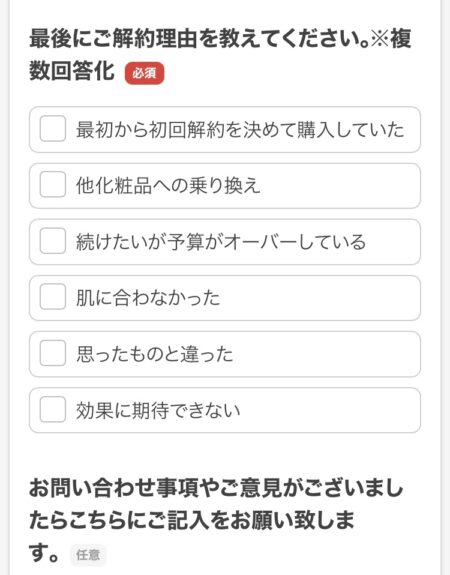Click the 思ったものと違った label text
450x575 pixels.
click(154, 354)
